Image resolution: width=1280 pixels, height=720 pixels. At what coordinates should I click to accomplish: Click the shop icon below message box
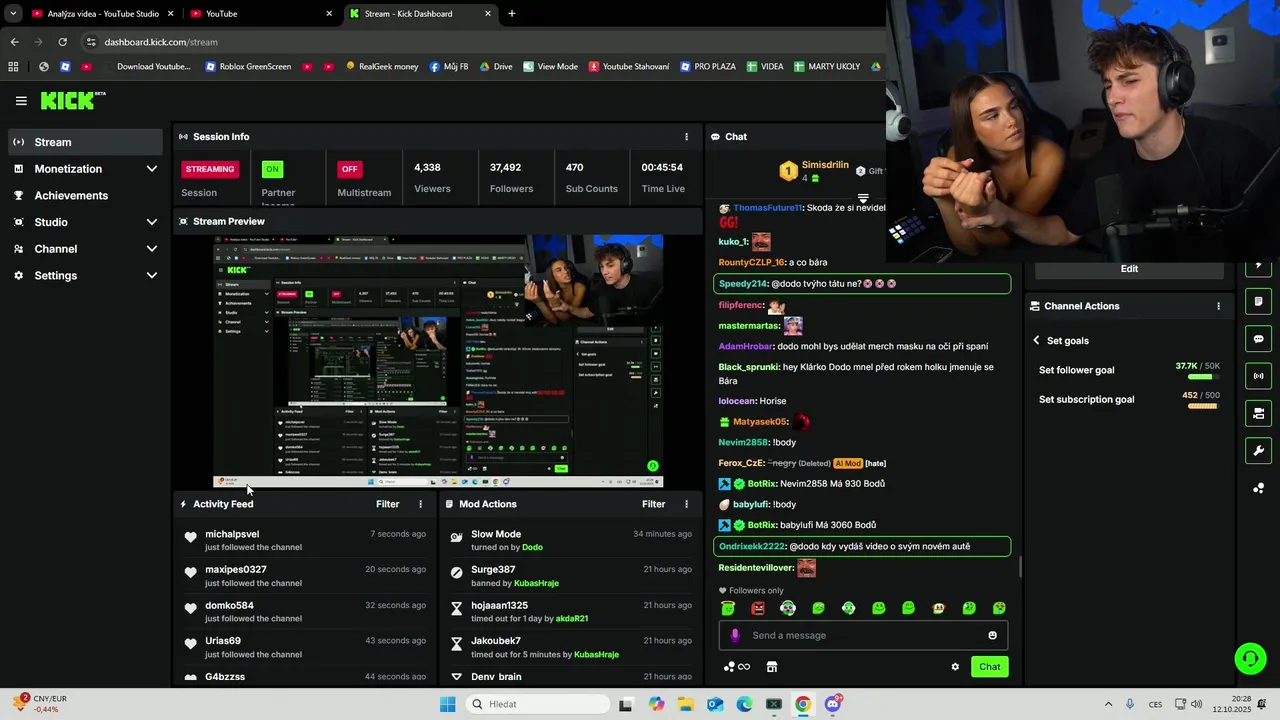coord(772,667)
